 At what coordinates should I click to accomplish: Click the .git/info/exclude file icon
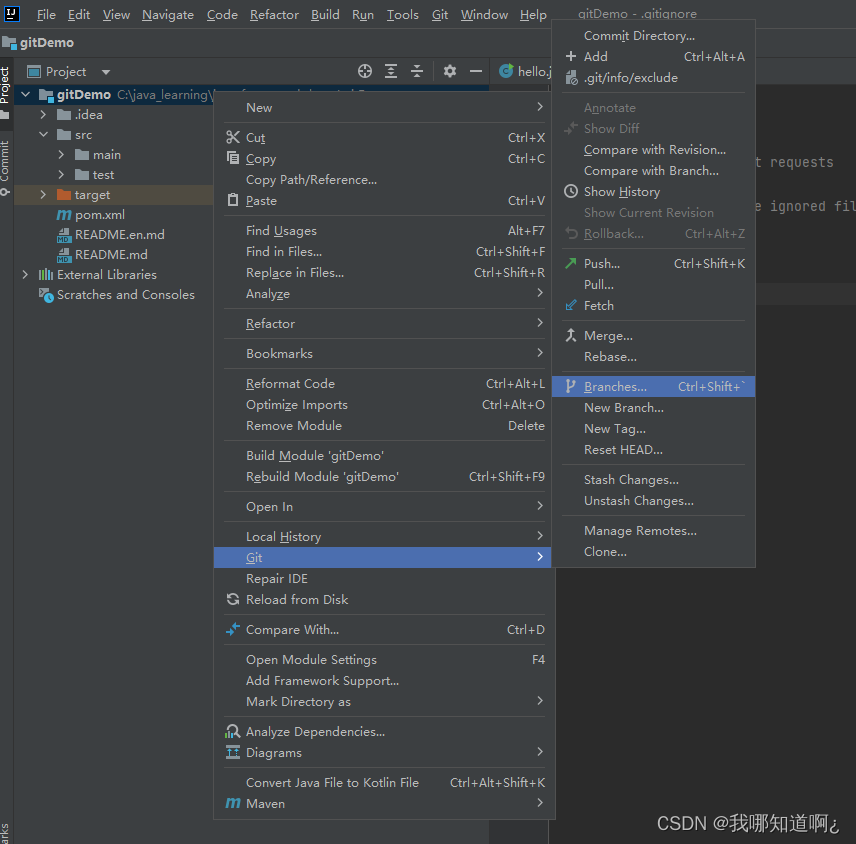click(x=571, y=78)
